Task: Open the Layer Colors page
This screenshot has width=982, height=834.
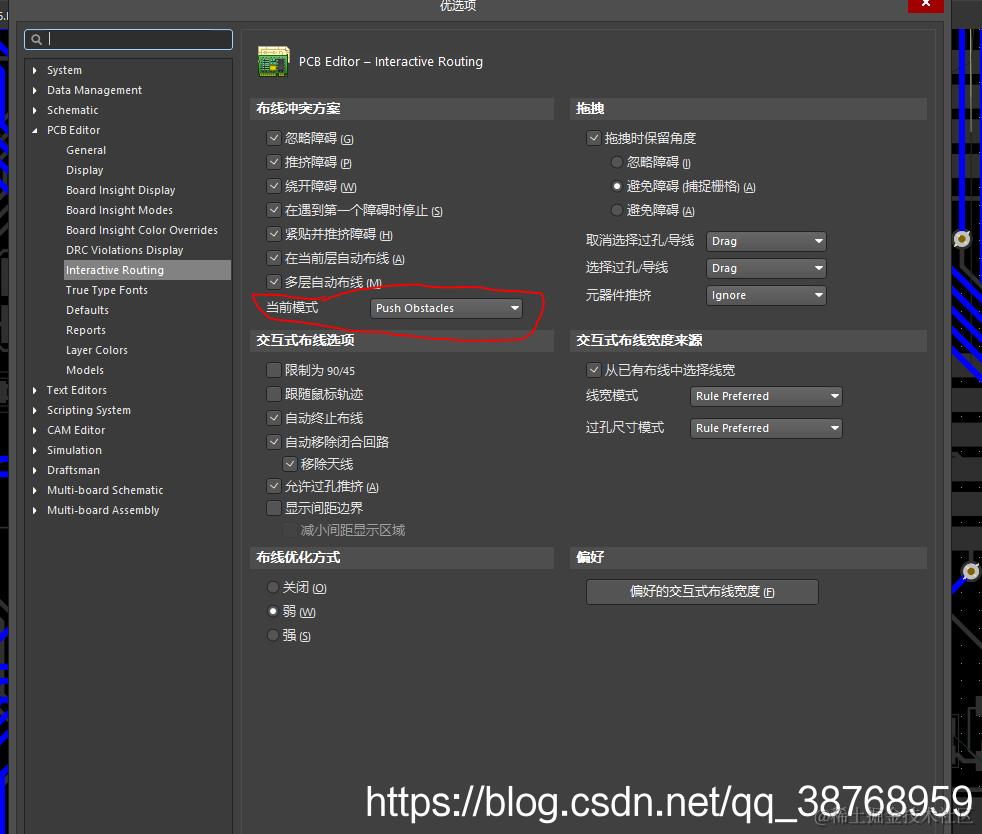Action: coord(96,351)
